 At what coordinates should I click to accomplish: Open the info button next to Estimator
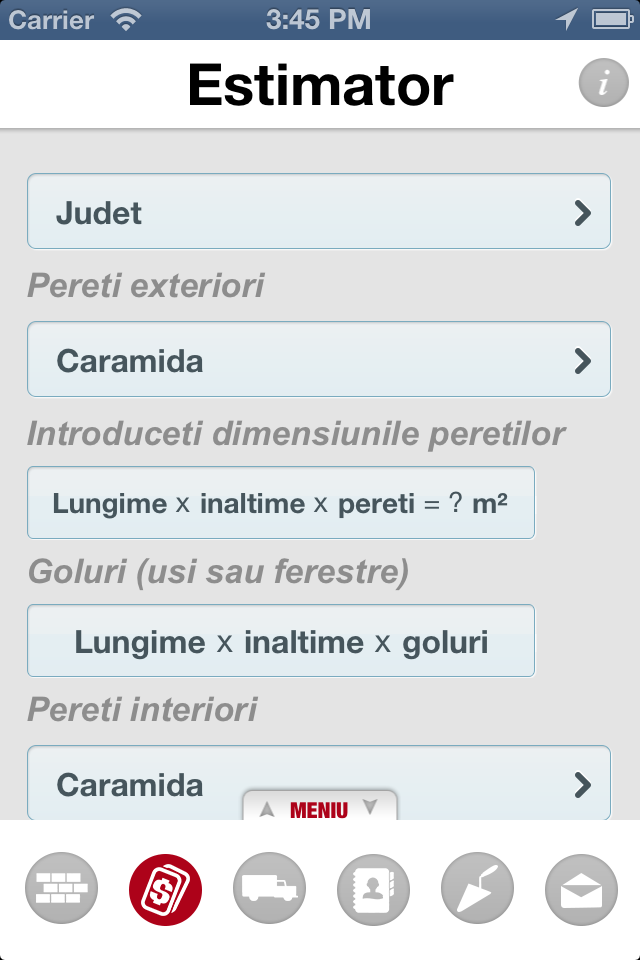[603, 83]
